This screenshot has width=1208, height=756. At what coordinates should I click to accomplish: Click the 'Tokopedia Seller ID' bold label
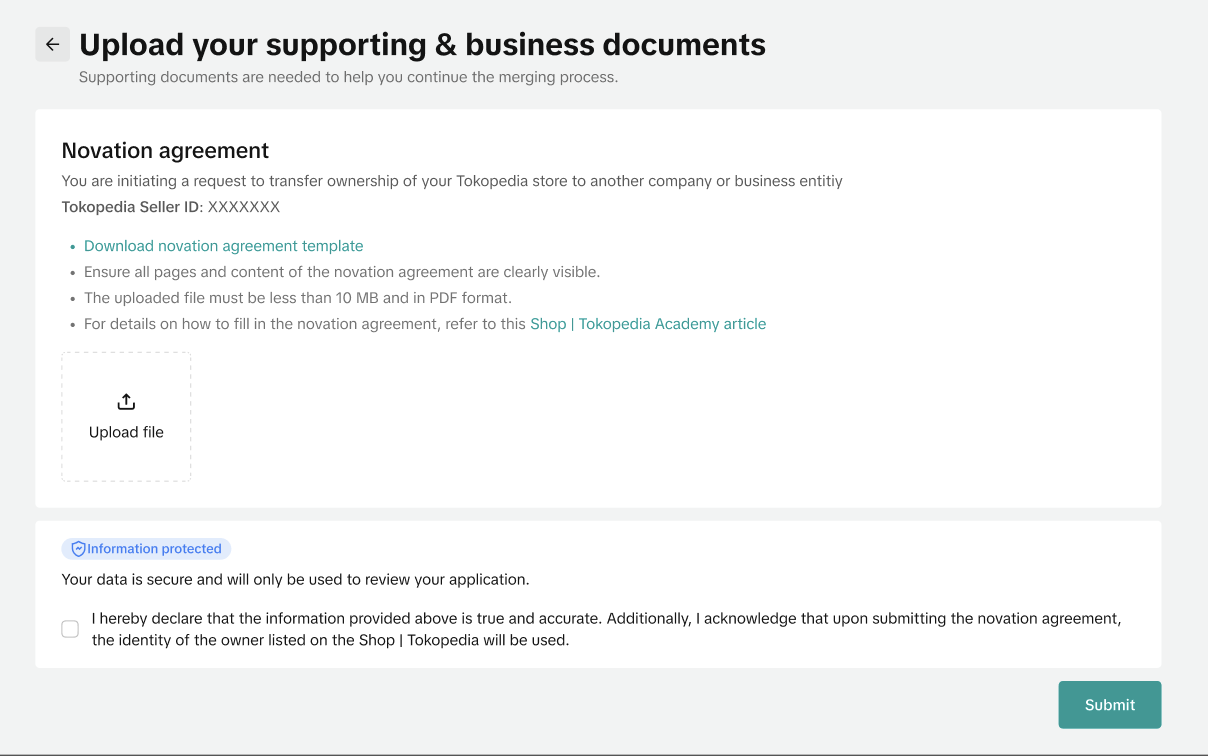click(x=130, y=207)
